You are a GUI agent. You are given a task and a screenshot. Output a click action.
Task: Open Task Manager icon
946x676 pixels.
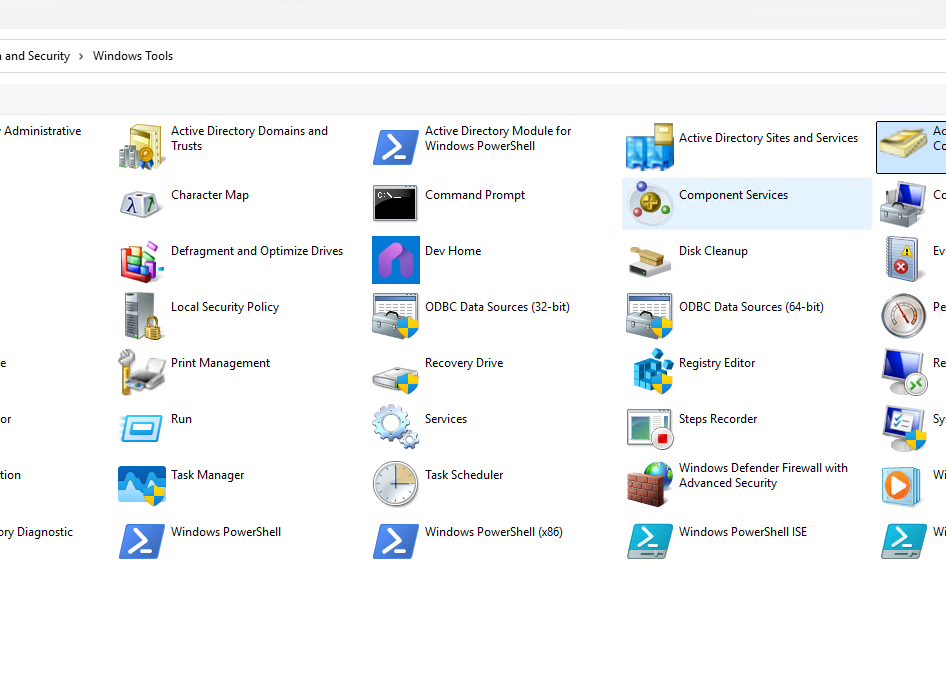[141, 484]
